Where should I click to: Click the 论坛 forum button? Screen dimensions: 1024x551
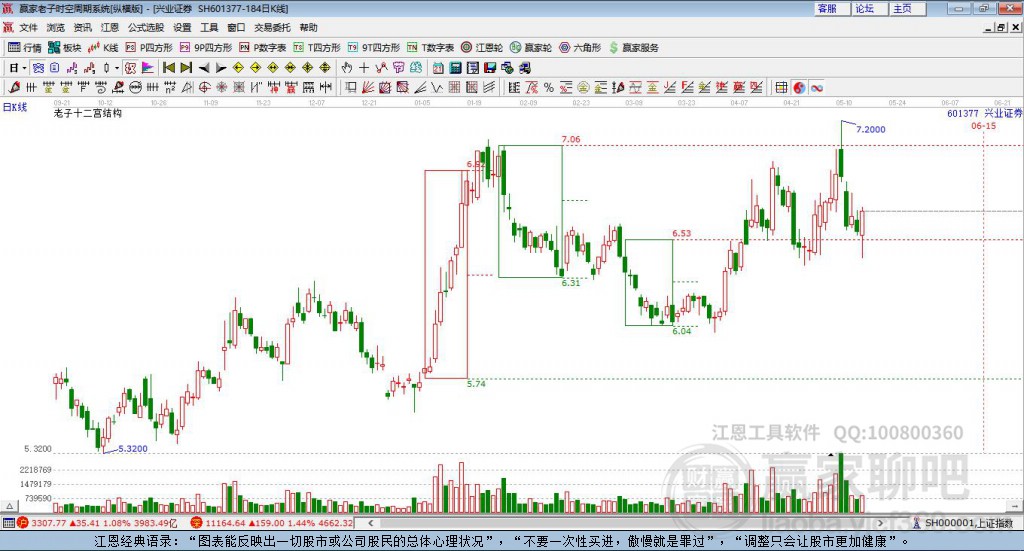870,8
